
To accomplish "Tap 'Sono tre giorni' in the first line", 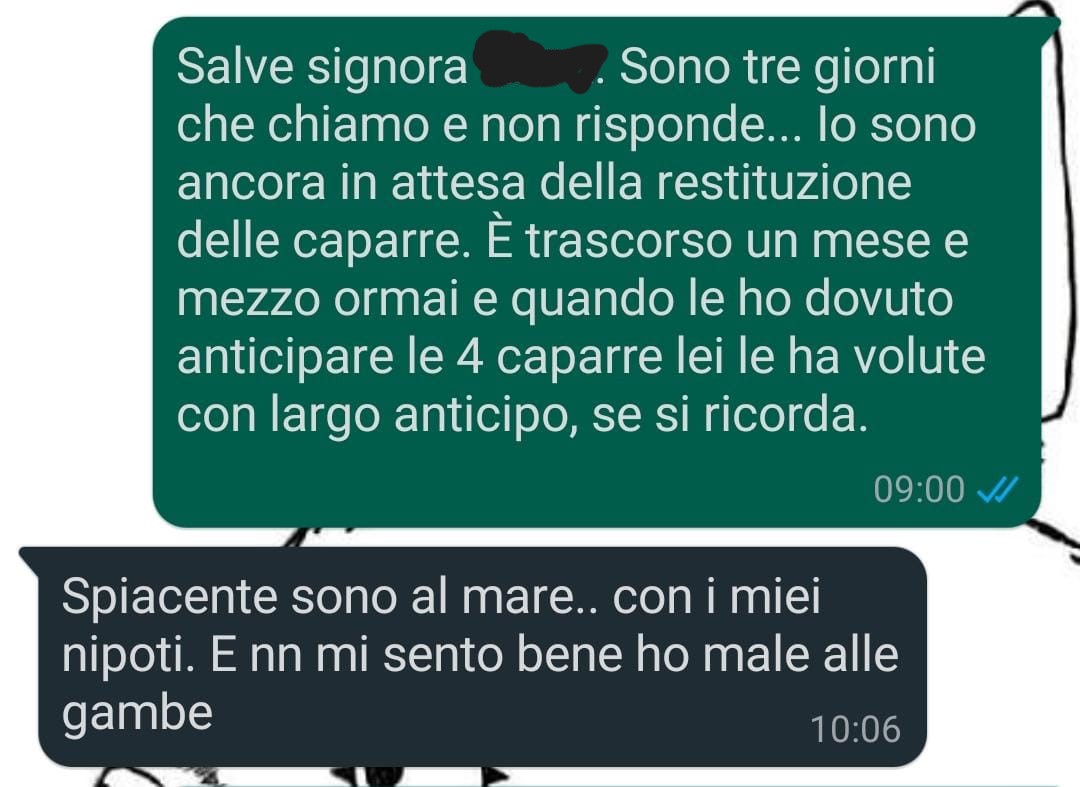I will 778,69.
